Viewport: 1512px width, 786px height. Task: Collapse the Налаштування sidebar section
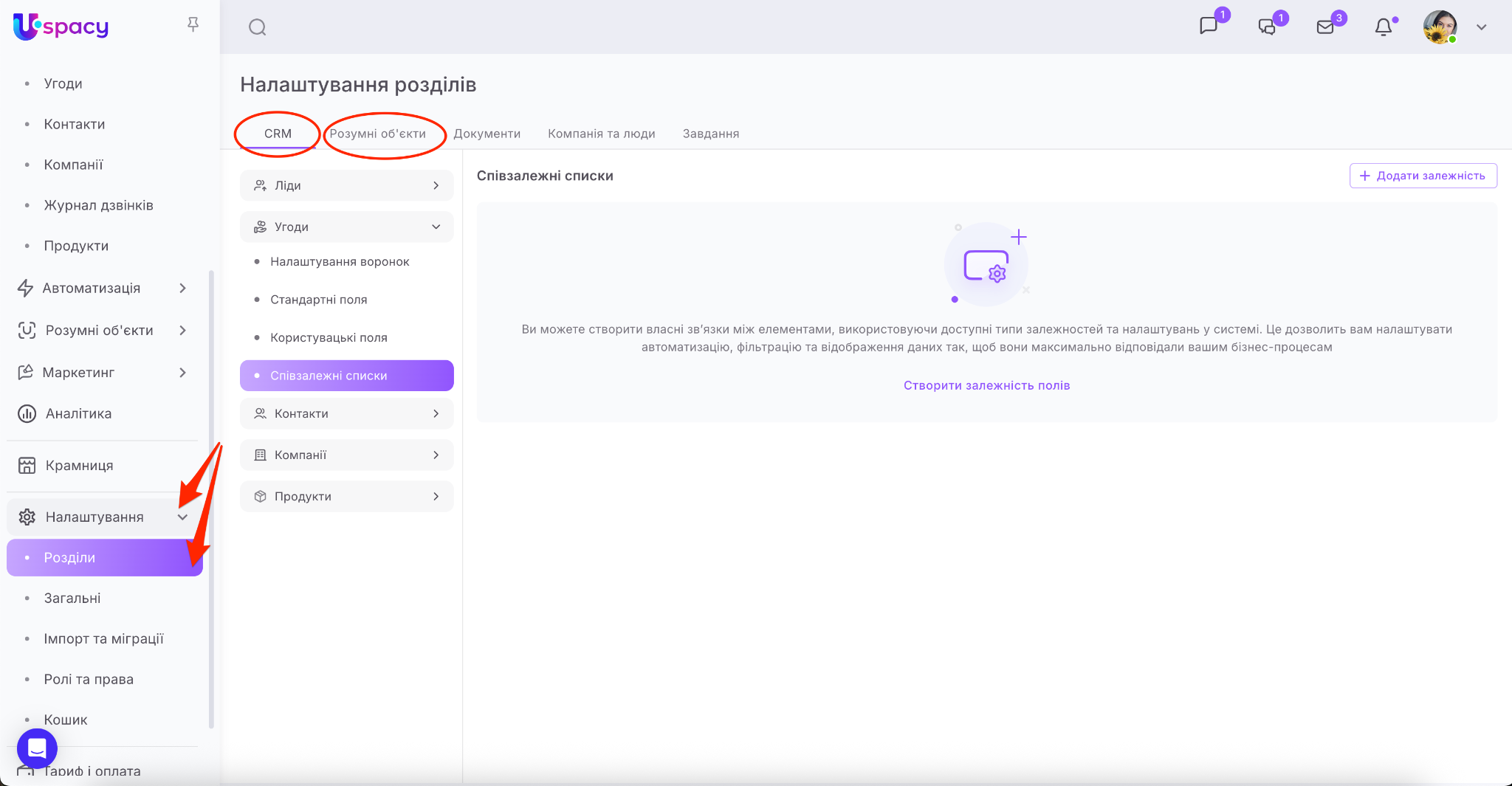click(x=182, y=517)
